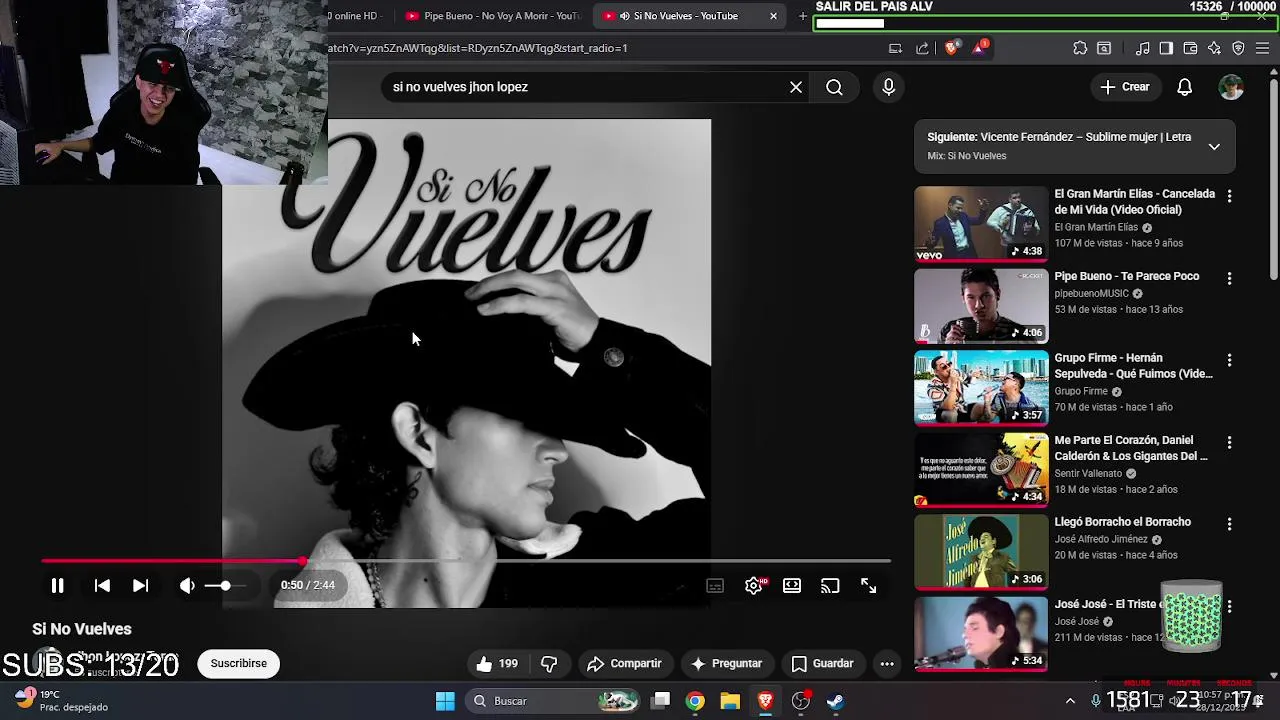Skip to the previous video in the playlist
Image resolution: width=1280 pixels, height=720 pixels.
(102, 586)
